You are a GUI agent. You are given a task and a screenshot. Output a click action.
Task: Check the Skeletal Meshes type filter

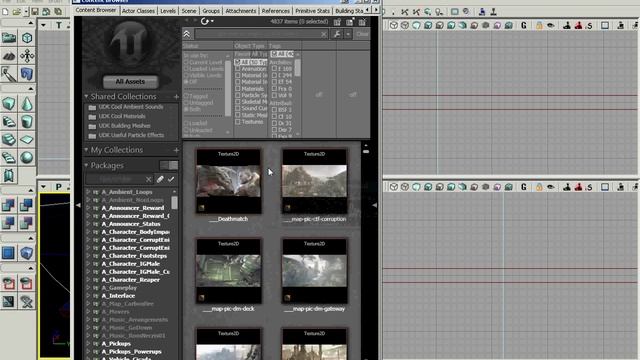(x=238, y=102)
